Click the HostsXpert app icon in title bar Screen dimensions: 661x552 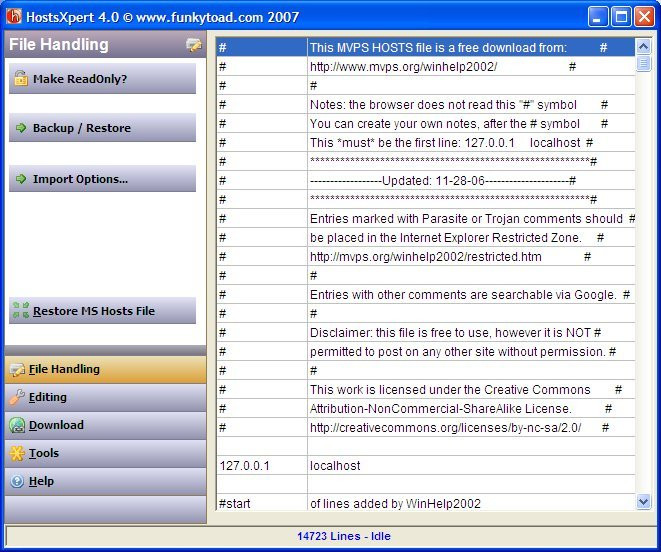coord(14,16)
